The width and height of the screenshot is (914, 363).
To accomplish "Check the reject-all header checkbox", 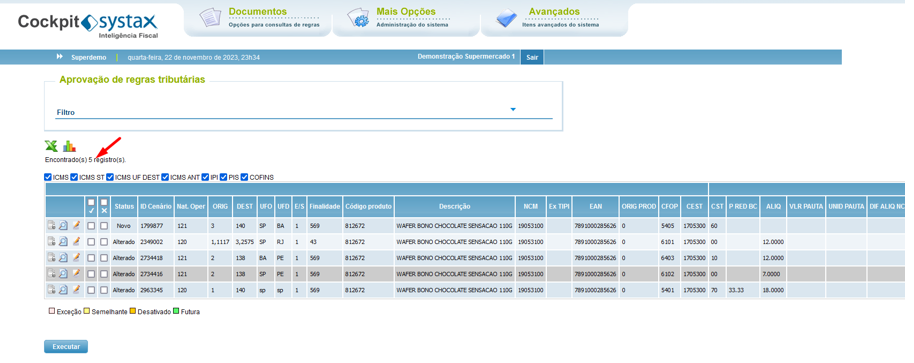I will 104,202.
